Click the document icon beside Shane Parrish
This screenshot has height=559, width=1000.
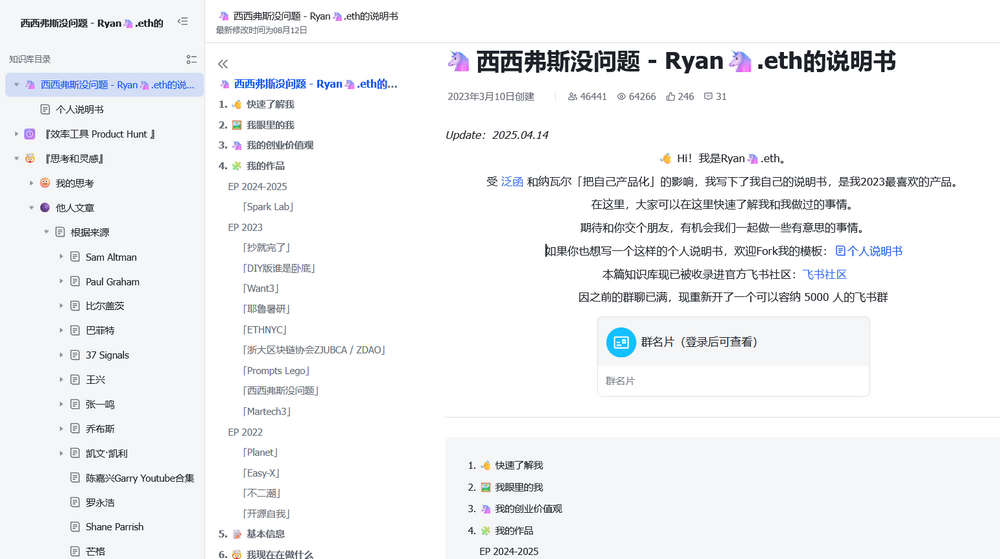click(75, 526)
